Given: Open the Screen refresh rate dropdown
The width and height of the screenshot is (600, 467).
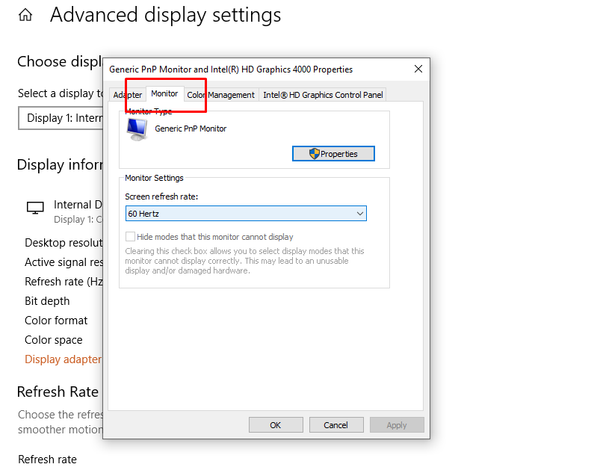Looking at the screenshot, I should coord(245,213).
